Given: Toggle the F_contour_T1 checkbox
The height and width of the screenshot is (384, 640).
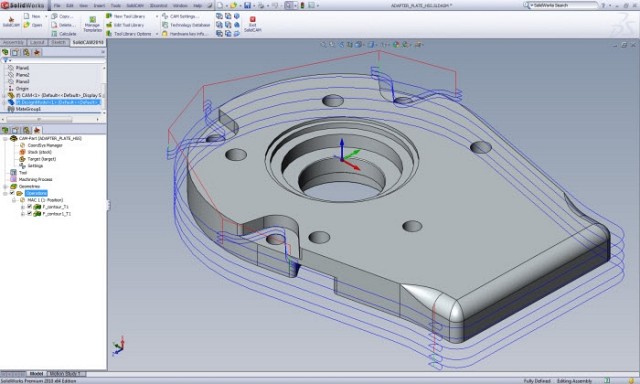Looking at the screenshot, I should 29,206.
